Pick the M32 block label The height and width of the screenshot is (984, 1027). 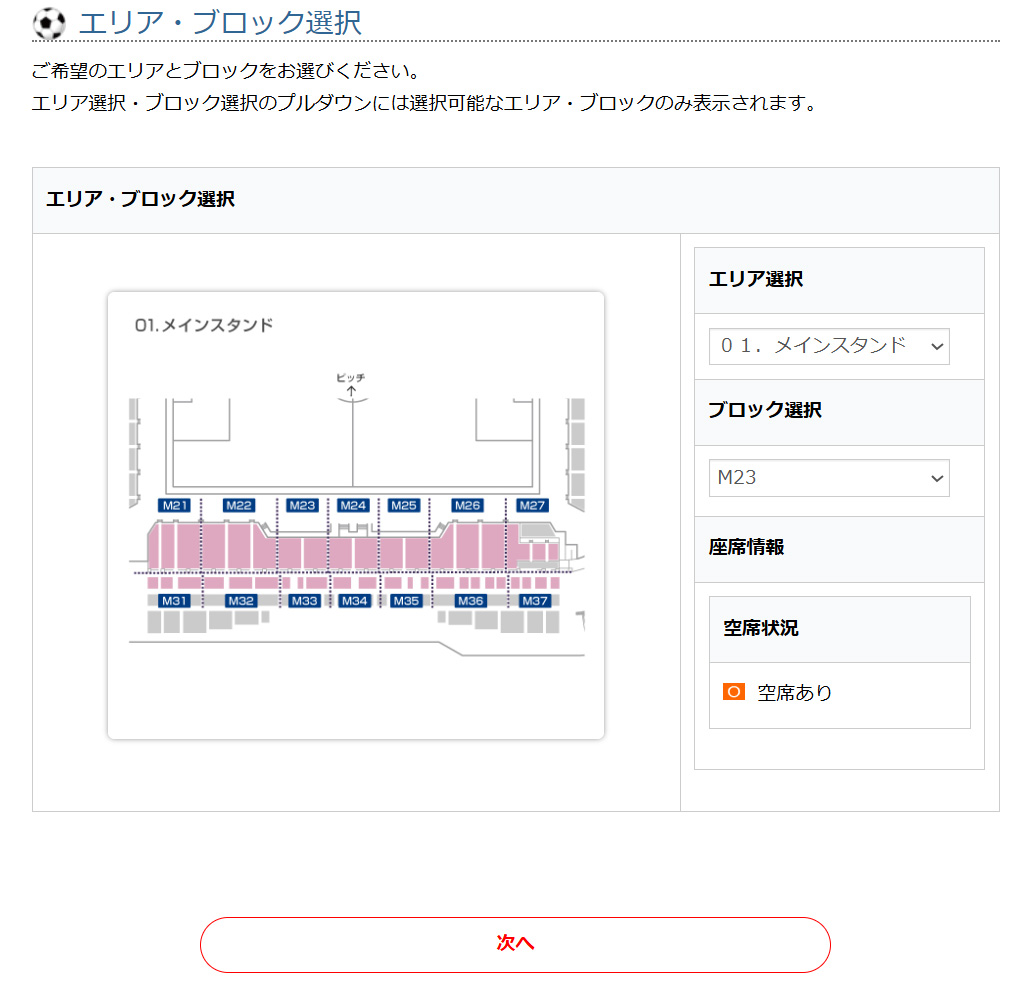(241, 601)
